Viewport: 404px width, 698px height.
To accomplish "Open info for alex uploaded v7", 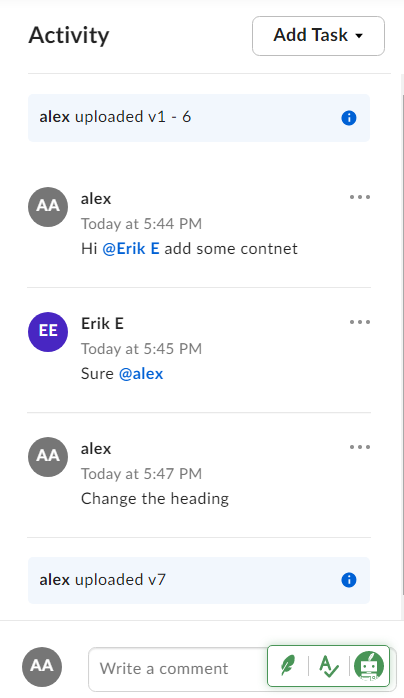I will pyautogui.click(x=348, y=580).
